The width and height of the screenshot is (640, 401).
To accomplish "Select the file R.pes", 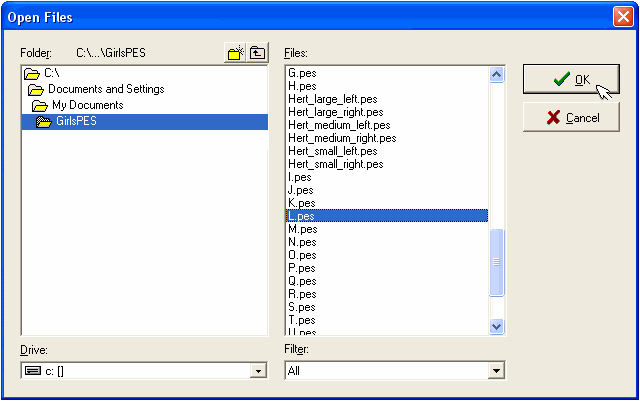I will [302, 294].
